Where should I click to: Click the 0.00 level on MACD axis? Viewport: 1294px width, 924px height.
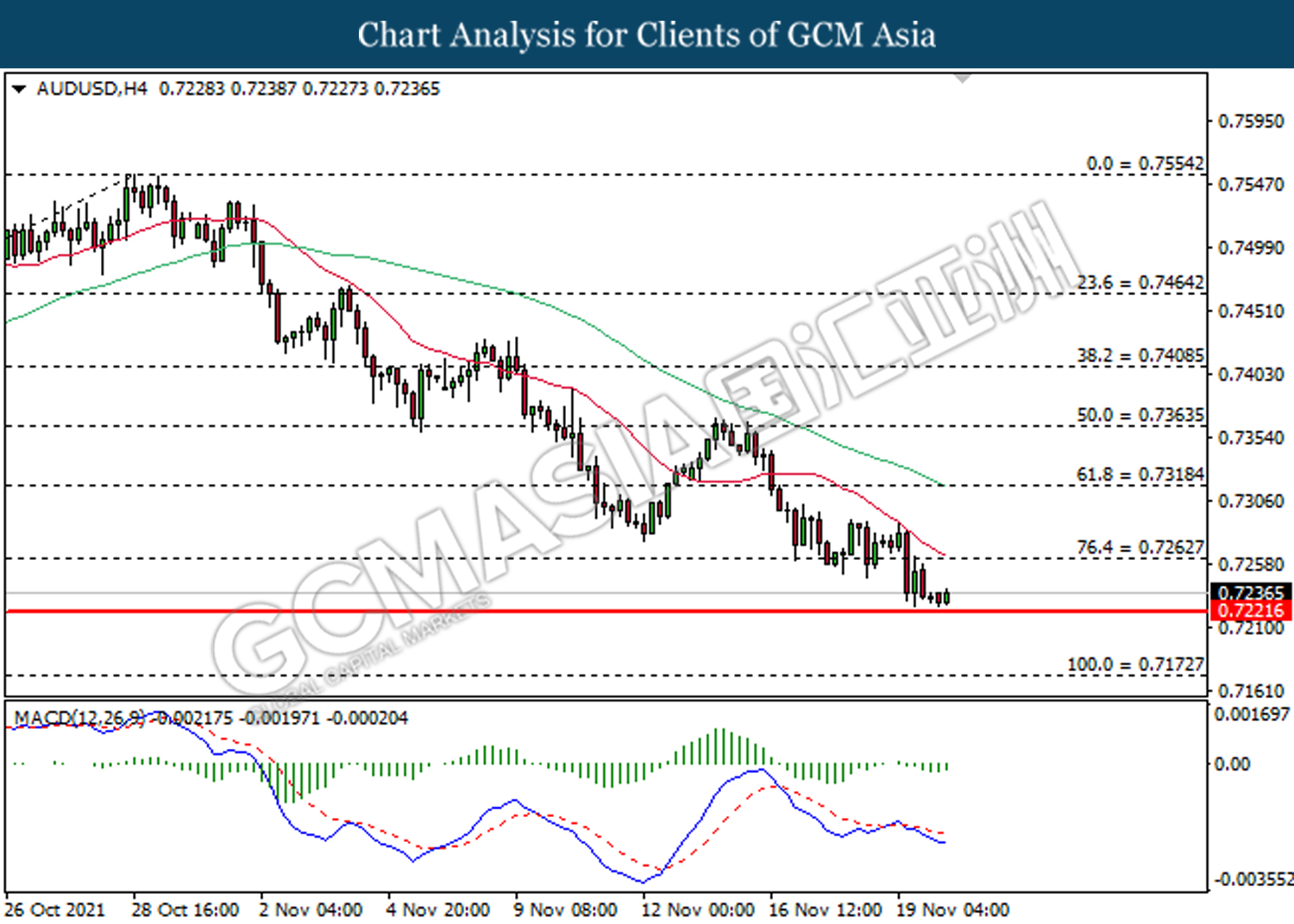point(1232,764)
